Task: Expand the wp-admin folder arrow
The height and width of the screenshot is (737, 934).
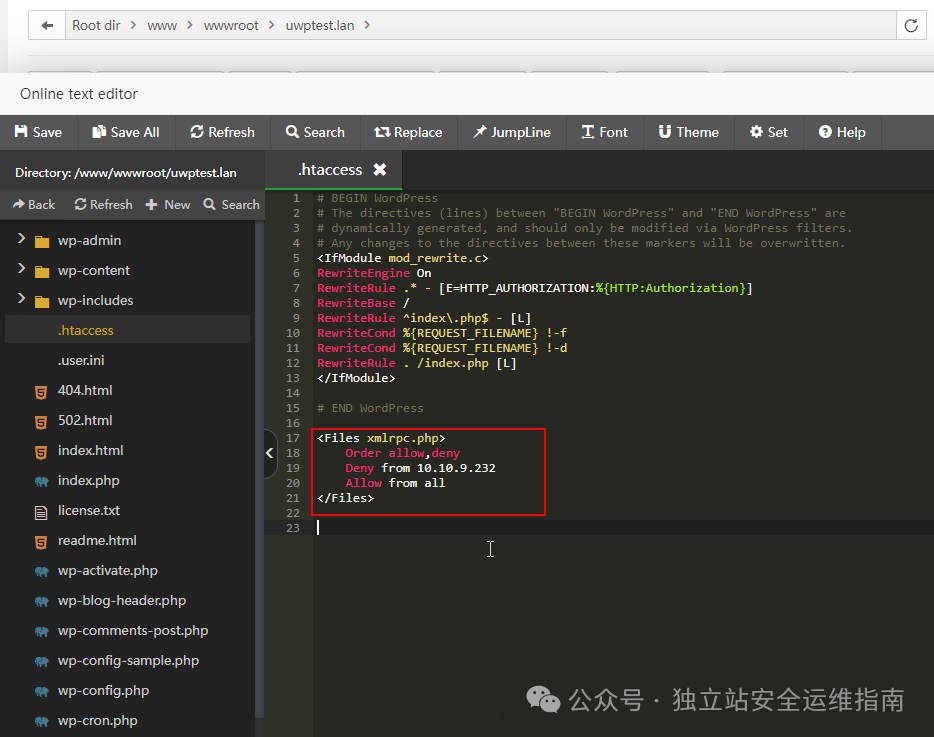Action: pyautogui.click(x=21, y=239)
